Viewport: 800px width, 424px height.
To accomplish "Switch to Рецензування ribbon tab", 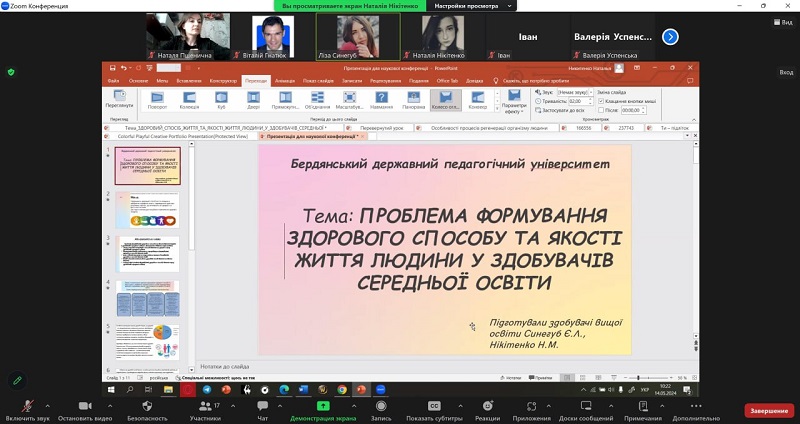I will (x=385, y=81).
